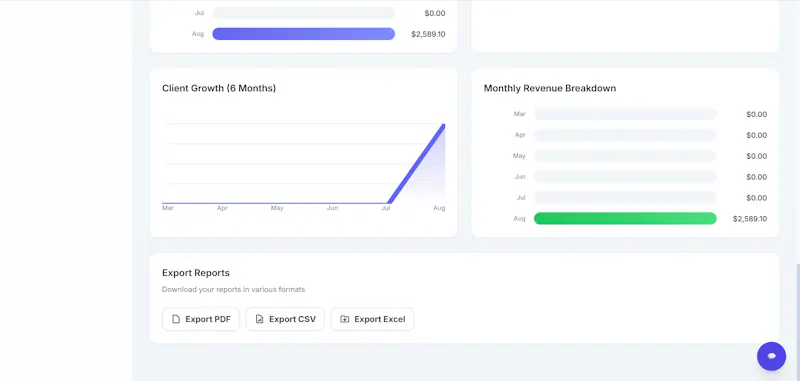Click the purple Aug bar at top

point(304,34)
